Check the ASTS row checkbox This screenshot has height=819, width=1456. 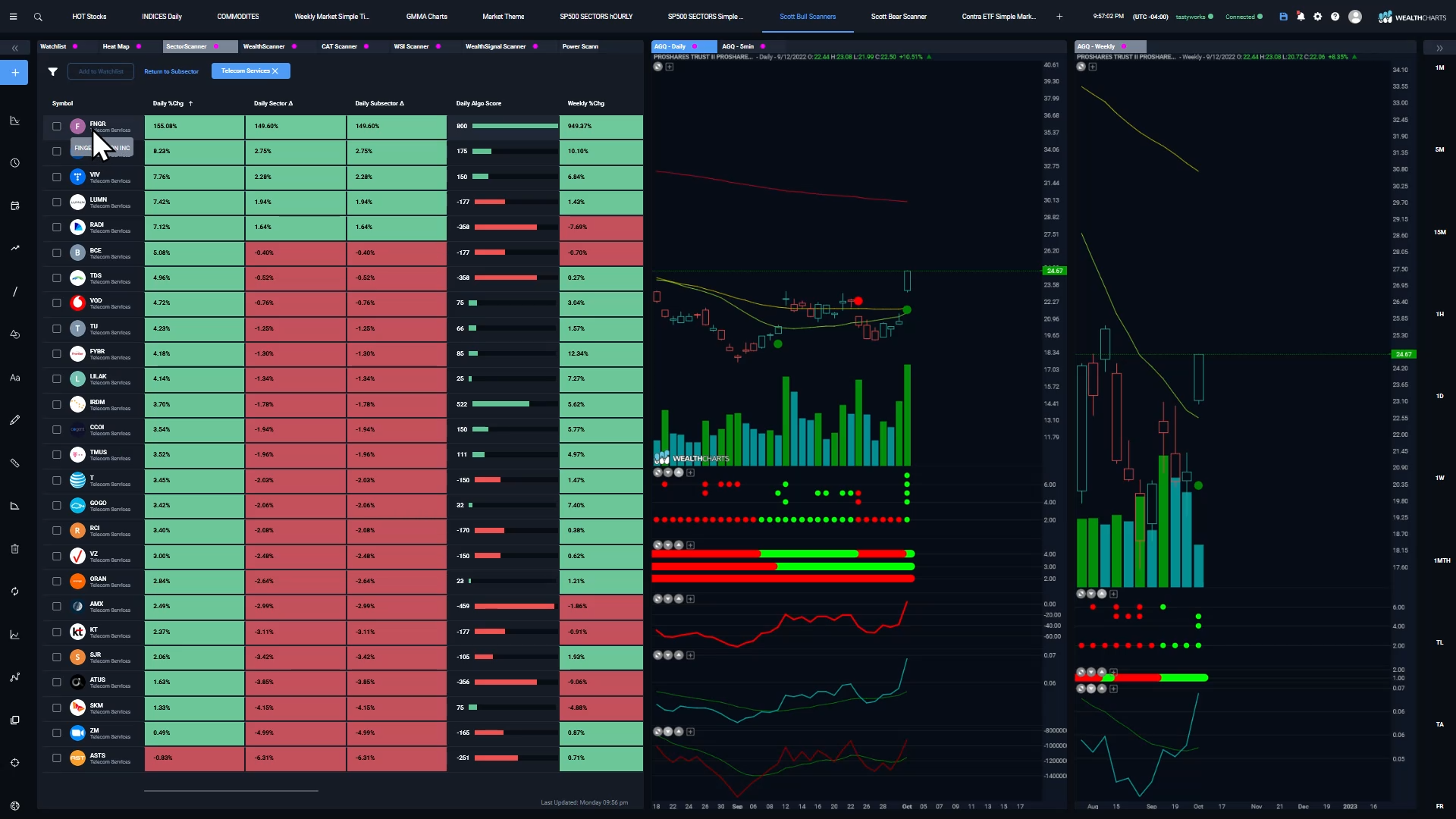[57, 758]
